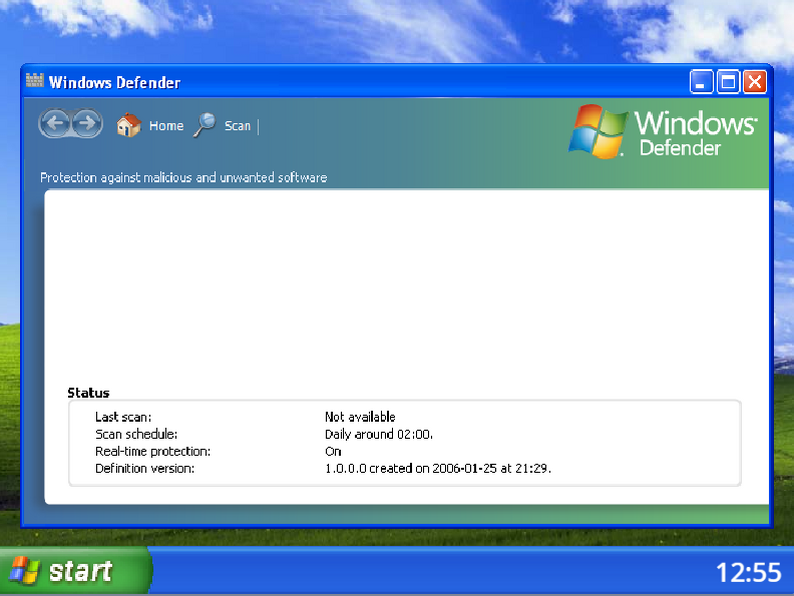This screenshot has width=794, height=596.
Task: Minimize the Windows Defender window
Action: tap(701, 82)
